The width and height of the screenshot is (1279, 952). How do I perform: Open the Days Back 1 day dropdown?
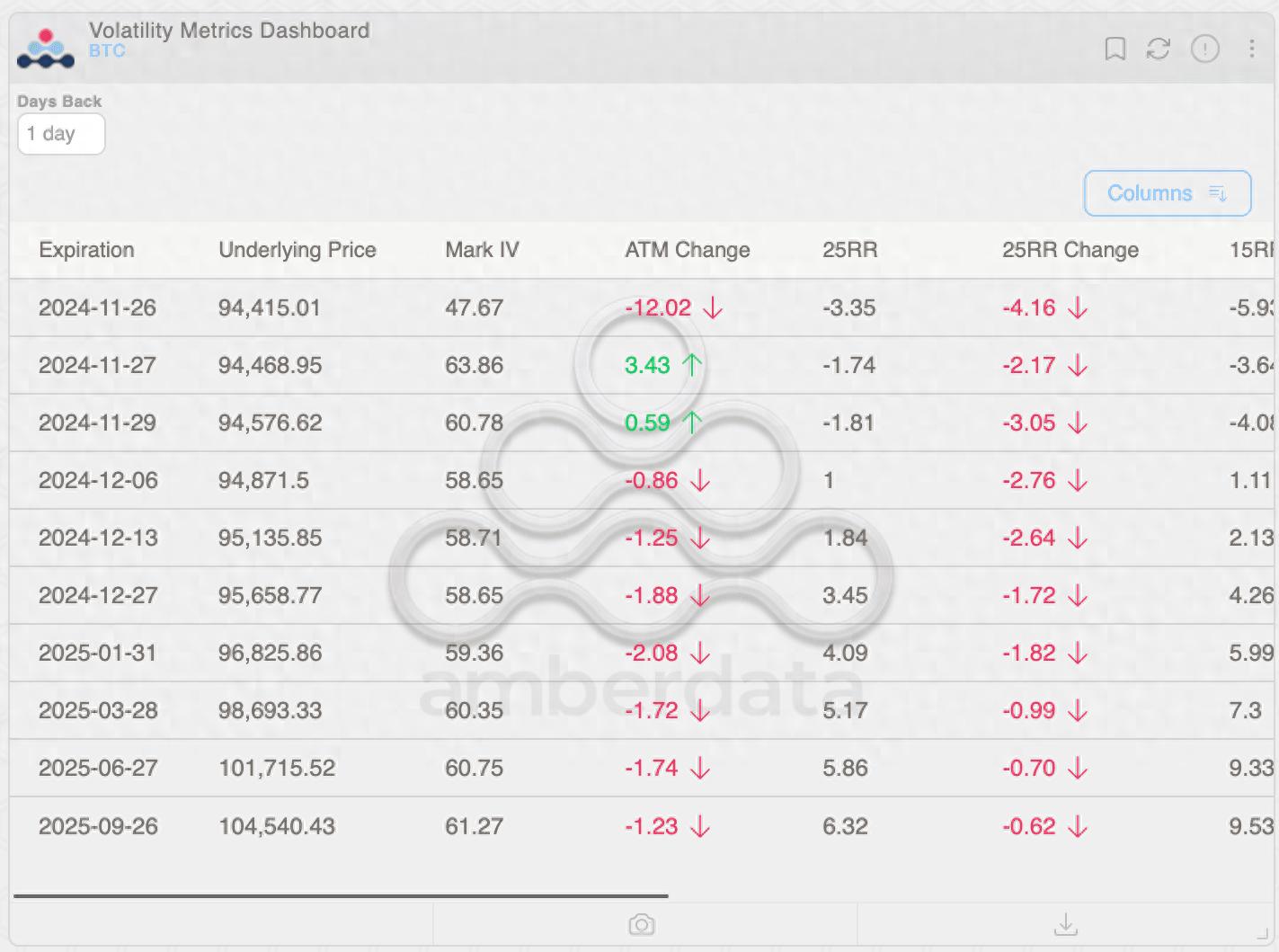(61, 134)
